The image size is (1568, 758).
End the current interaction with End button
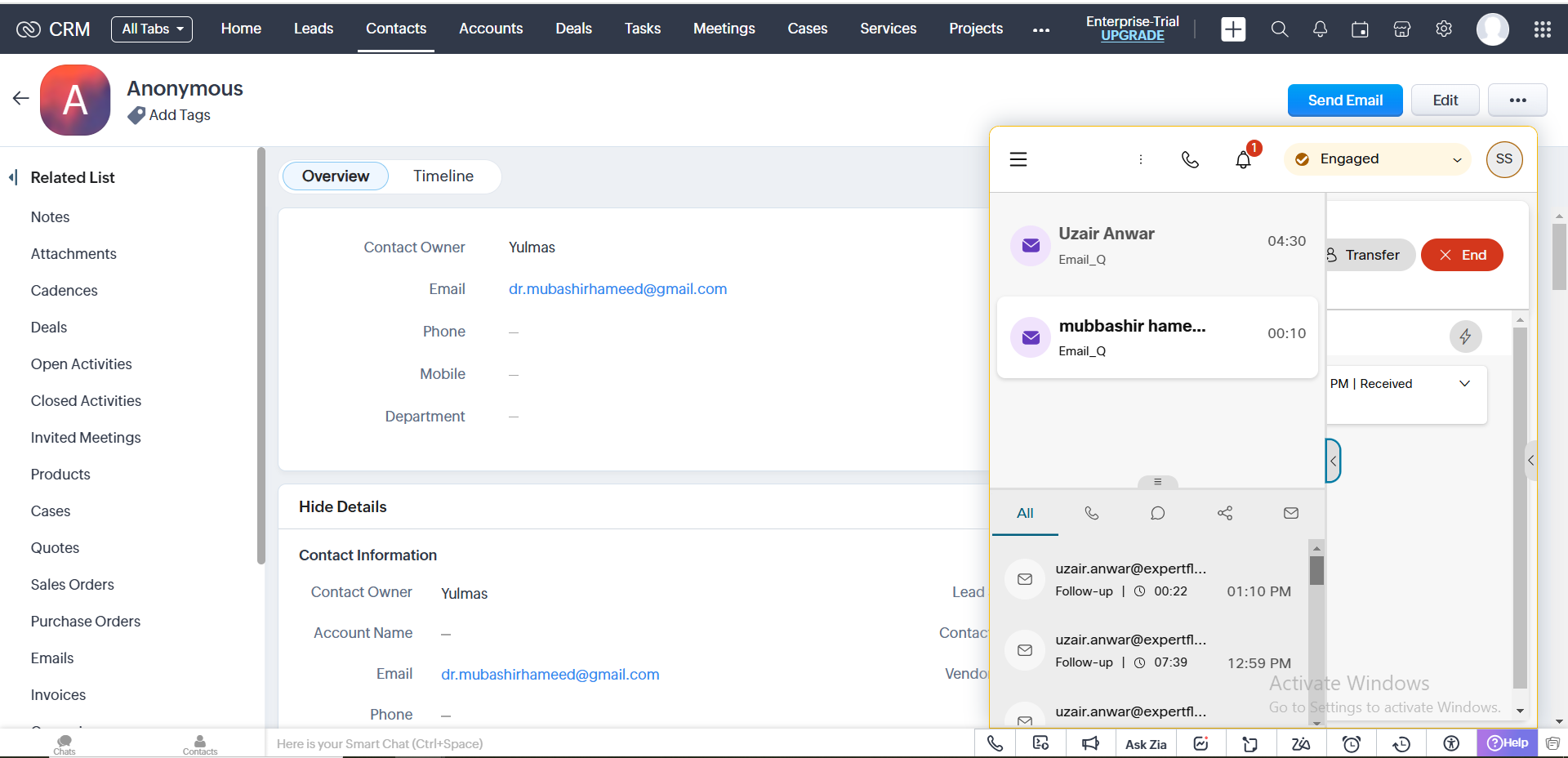click(1462, 255)
